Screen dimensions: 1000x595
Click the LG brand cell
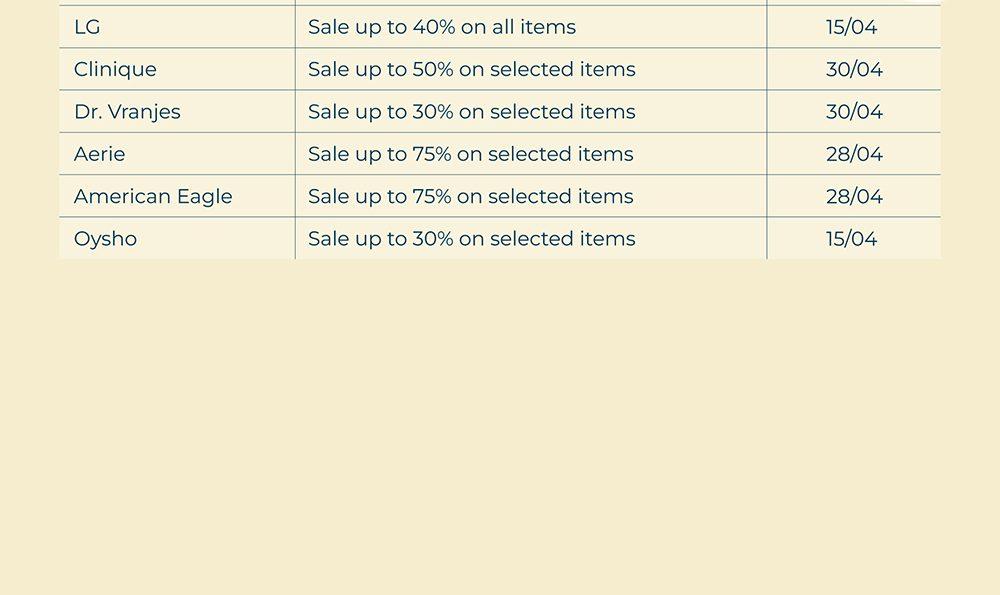click(88, 27)
